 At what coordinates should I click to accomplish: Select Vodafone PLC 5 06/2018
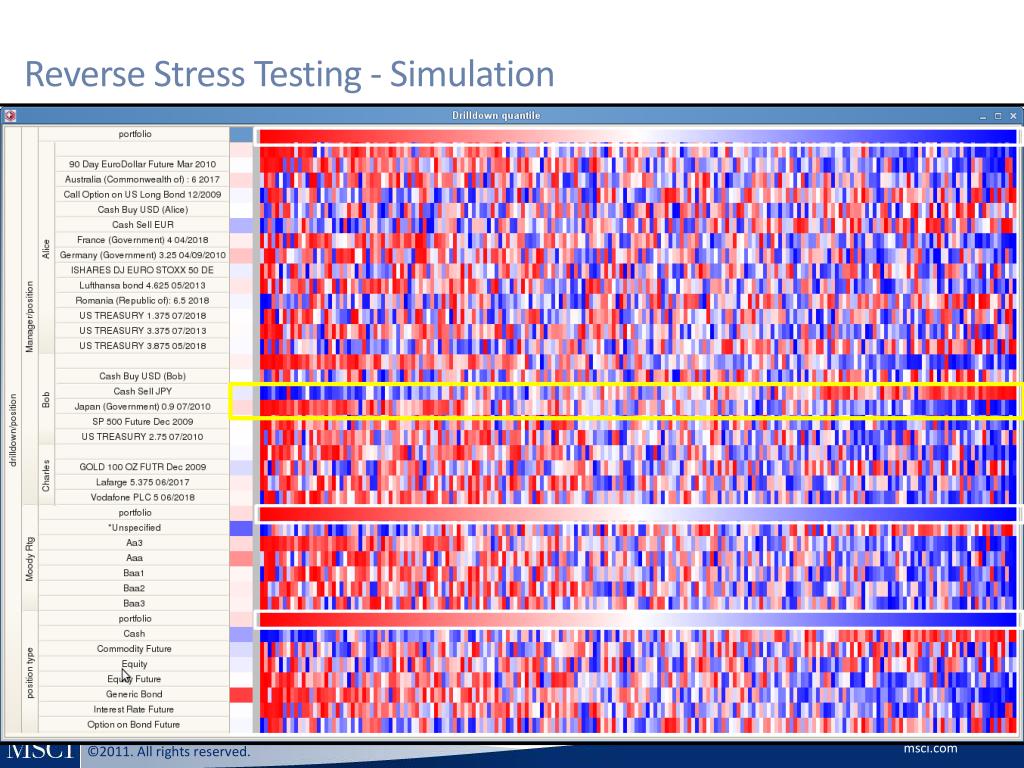point(142,497)
